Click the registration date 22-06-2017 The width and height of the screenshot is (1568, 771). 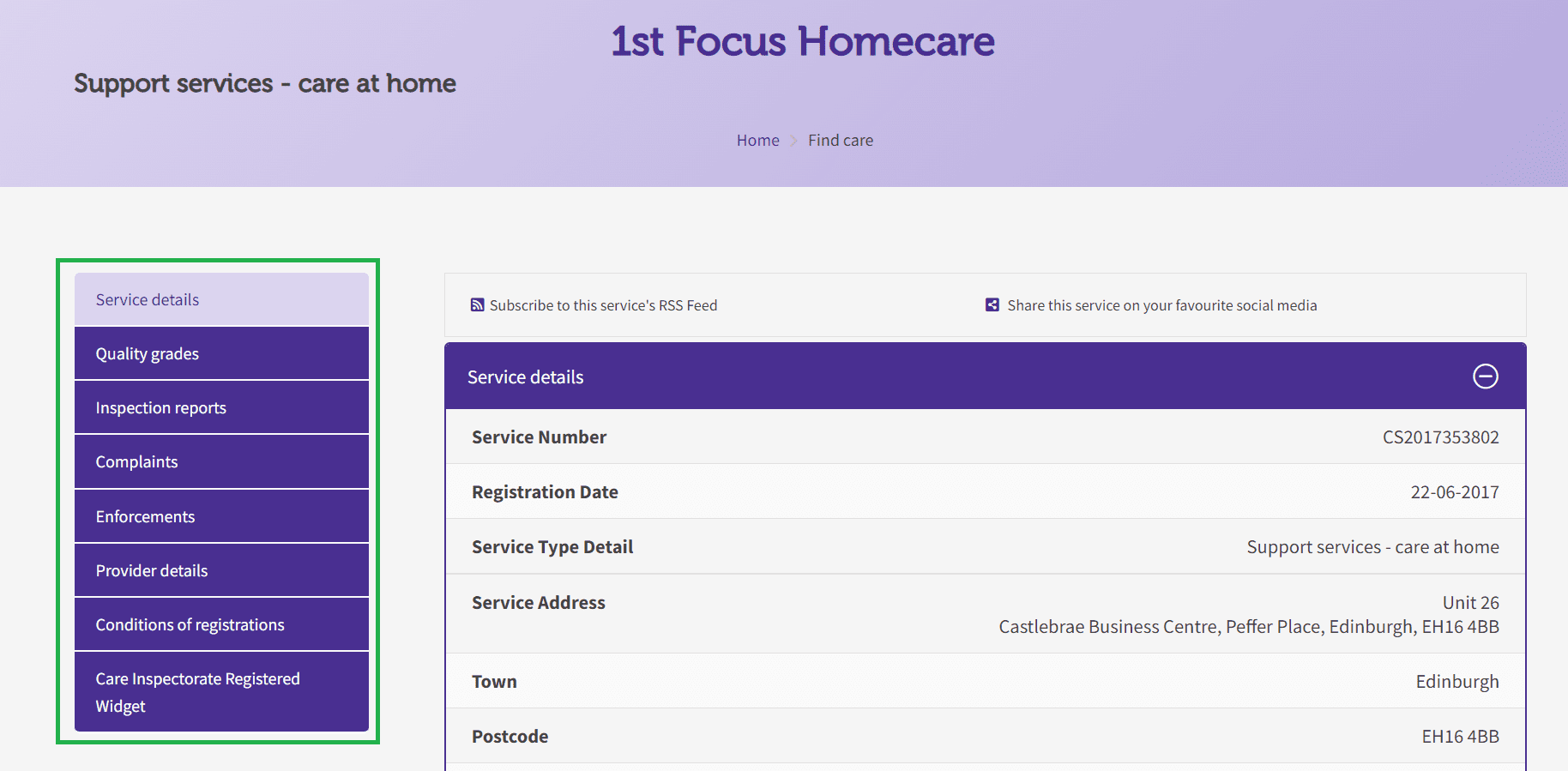coord(1455,492)
